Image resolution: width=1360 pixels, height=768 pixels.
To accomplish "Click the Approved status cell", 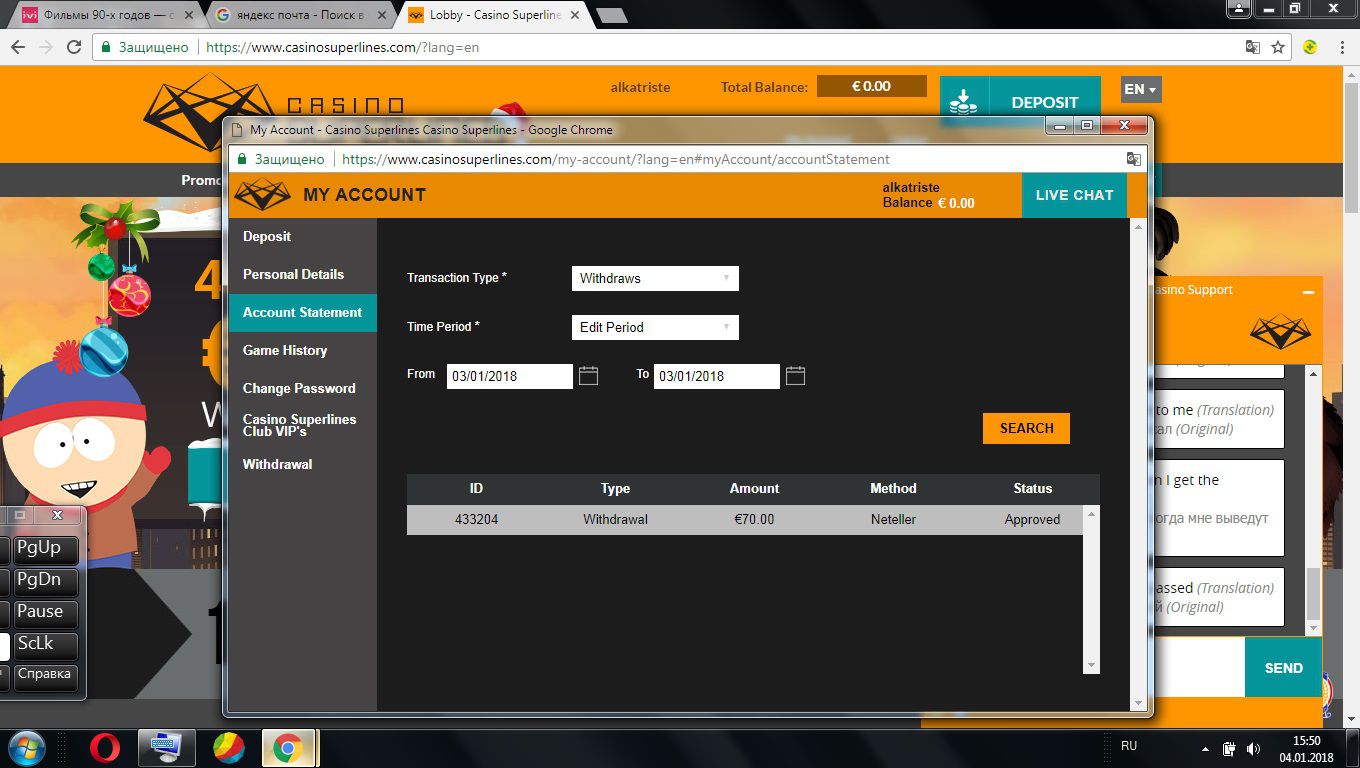I will (x=1032, y=520).
